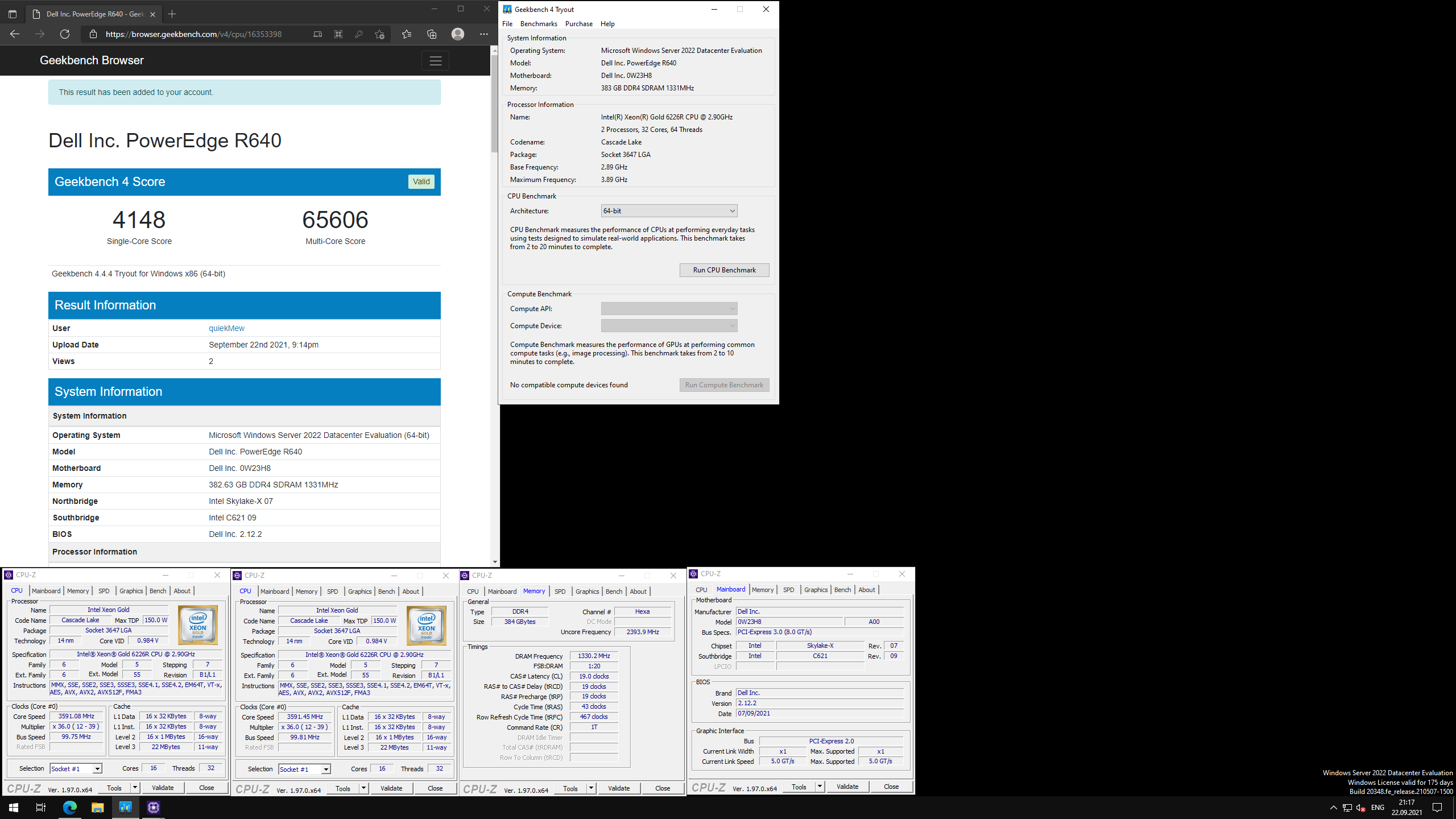Viewport: 1456px width, 819px height.
Task: Open Geekbench Help menu
Action: click(607, 24)
